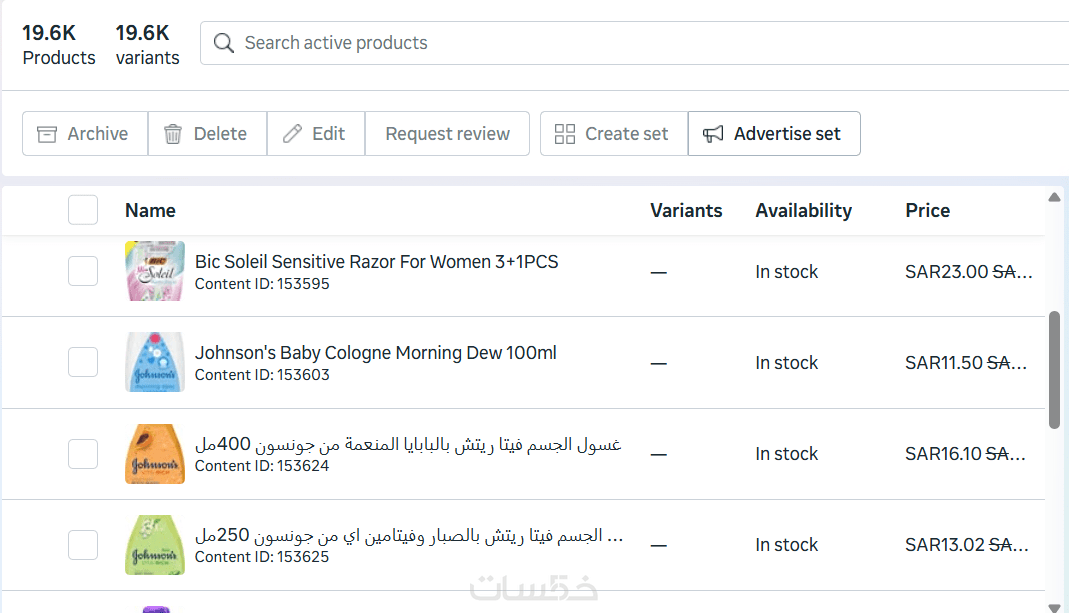The height and width of the screenshot is (613, 1069).
Task: Click the Request review button
Action: (447, 134)
